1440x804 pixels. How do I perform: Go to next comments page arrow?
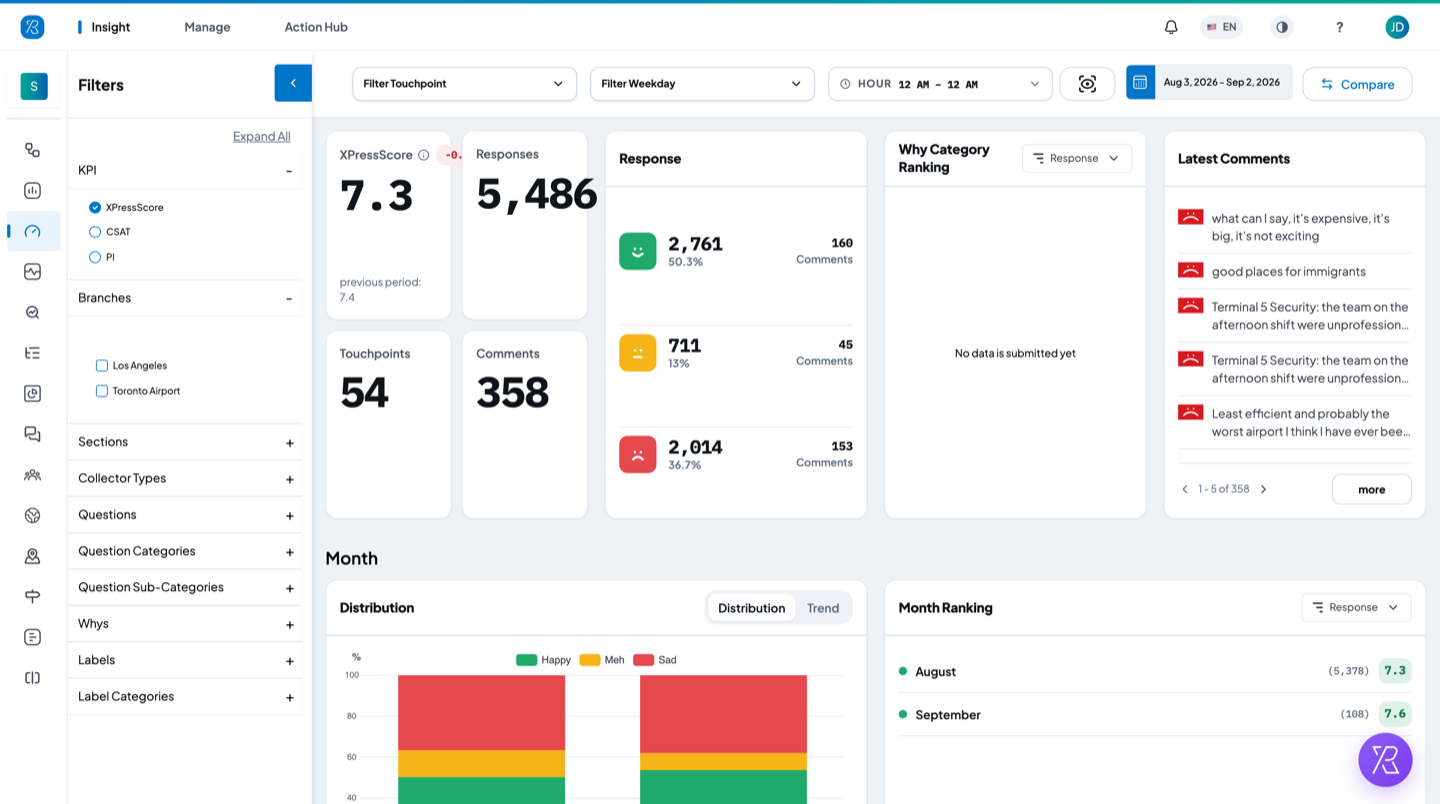pyautogui.click(x=1263, y=489)
